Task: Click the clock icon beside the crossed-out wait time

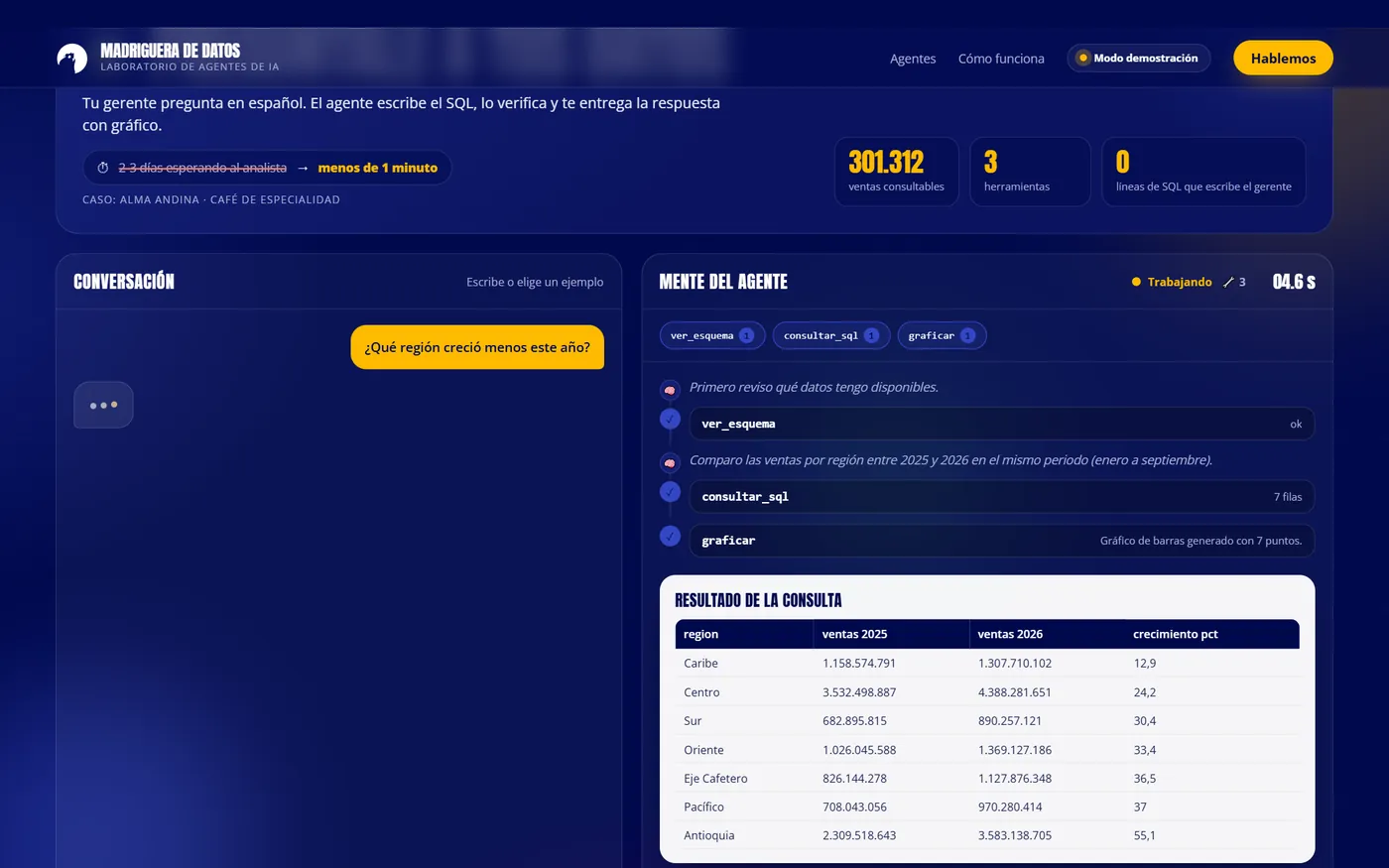Action: 102,168
